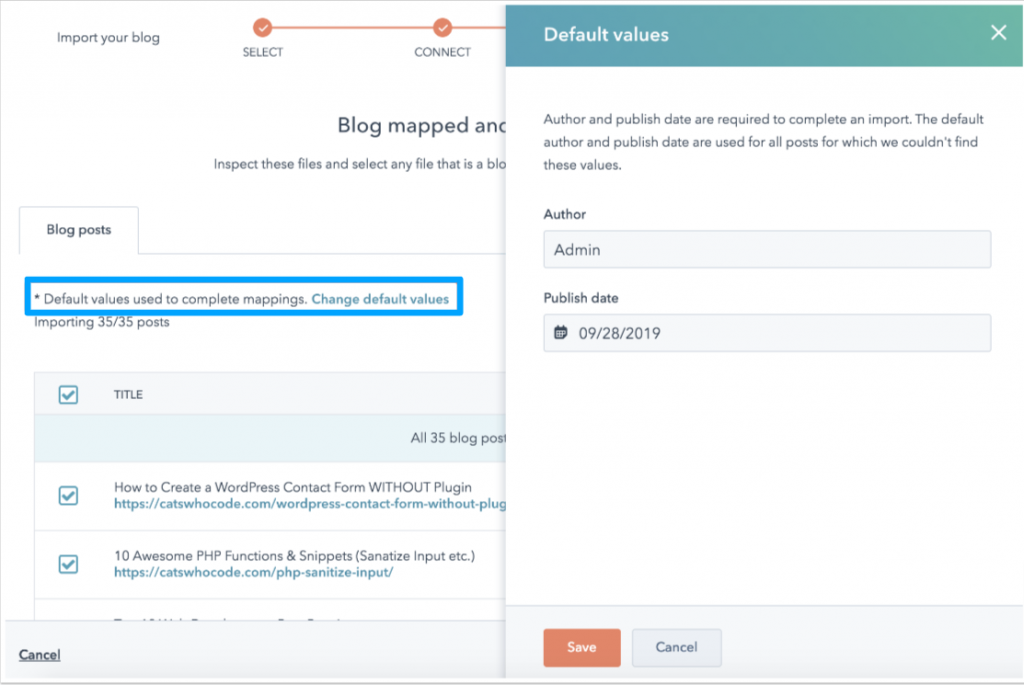The width and height of the screenshot is (1024, 685).
Task: Toggle the select-all checkbox in the TITLE header
Action: point(68,394)
